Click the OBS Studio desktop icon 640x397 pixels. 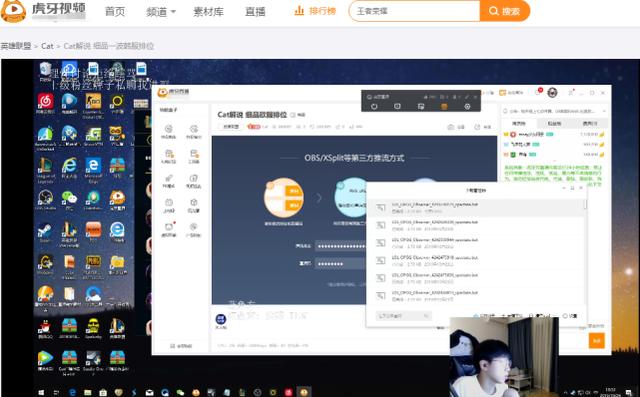pyautogui.click(x=45, y=200)
